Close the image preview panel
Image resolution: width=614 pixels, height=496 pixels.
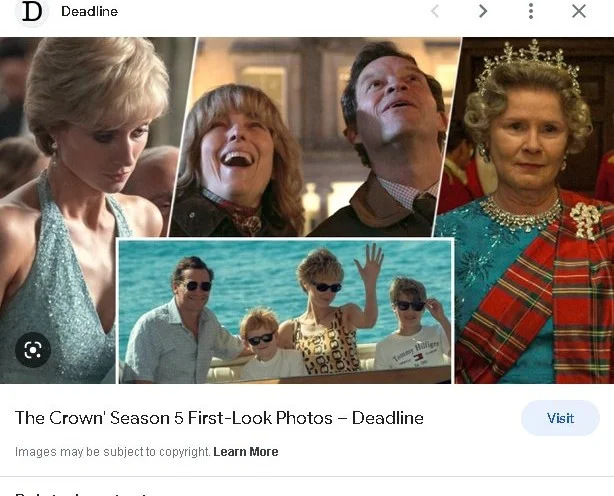(x=579, y=11)
